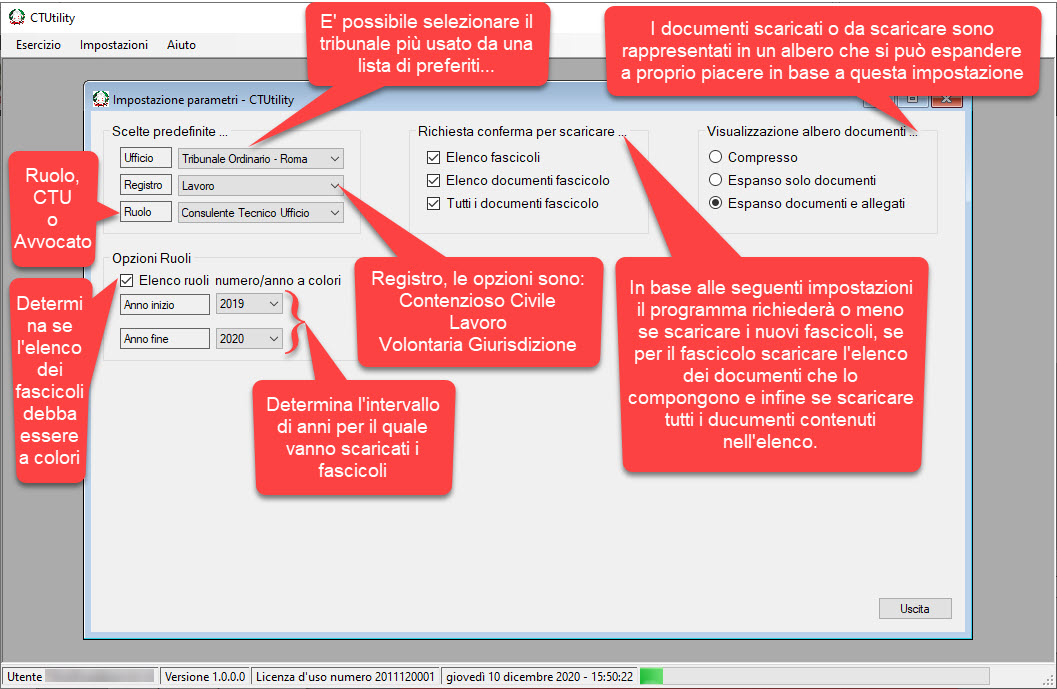Uncheck Elenco documenti fascicolo checkbox
The height and width of the screenshot is (689, 1057).
[x=433, y=181]
